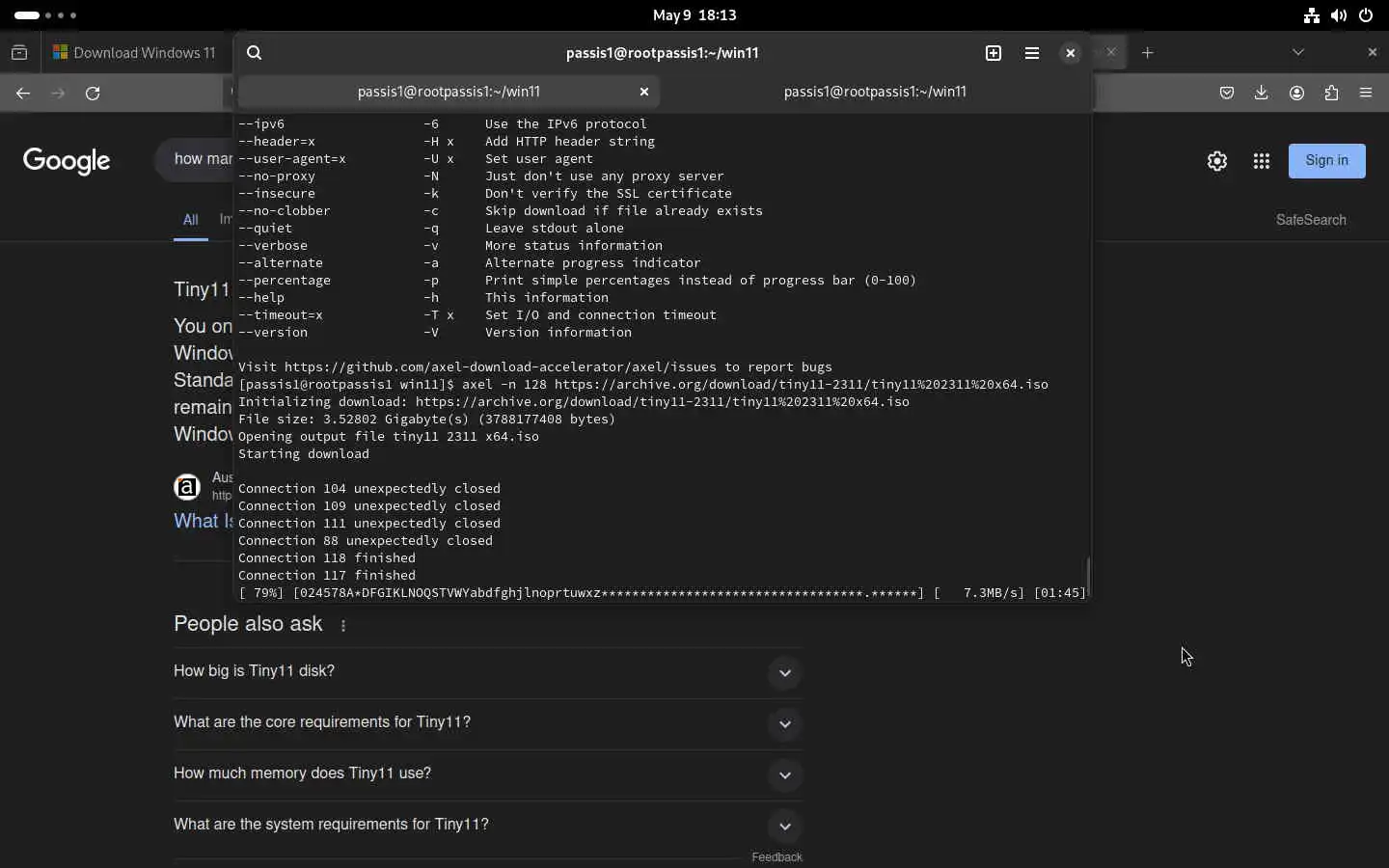Viewport: 1389px width, 868px height.
Task: Switch to first passis1@rootpassis1 terminal tab
Action: click(449, 92)
